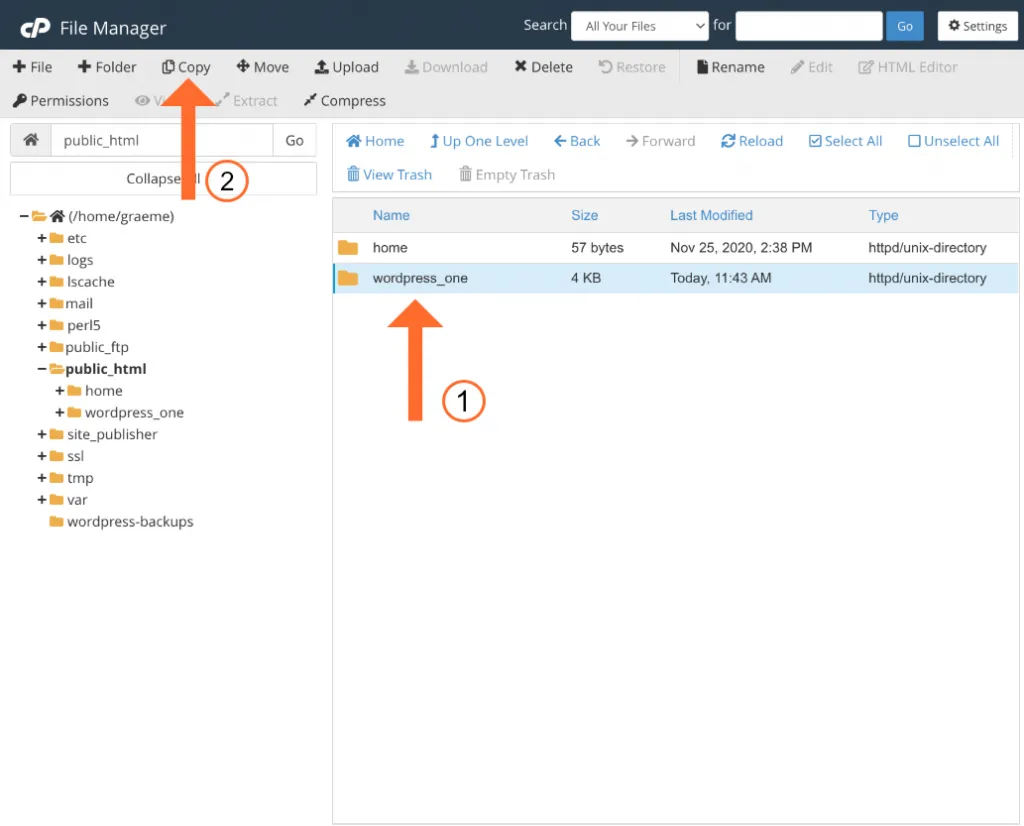Sort by Size column header
The width and height of the screenshot is (1024, 826).
coord(584,215)
